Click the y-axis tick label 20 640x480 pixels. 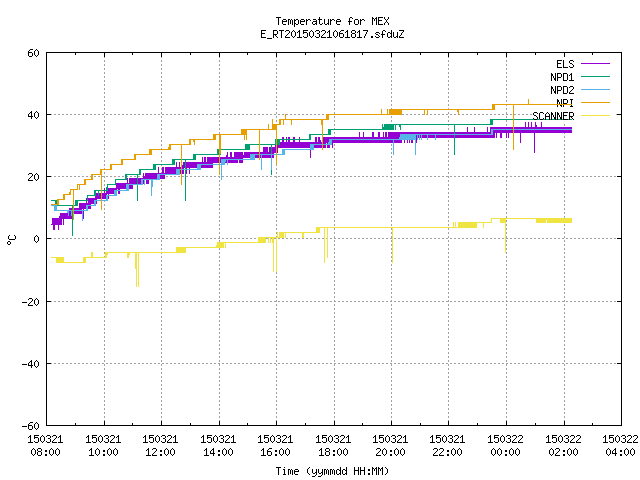tap(33, 177)
